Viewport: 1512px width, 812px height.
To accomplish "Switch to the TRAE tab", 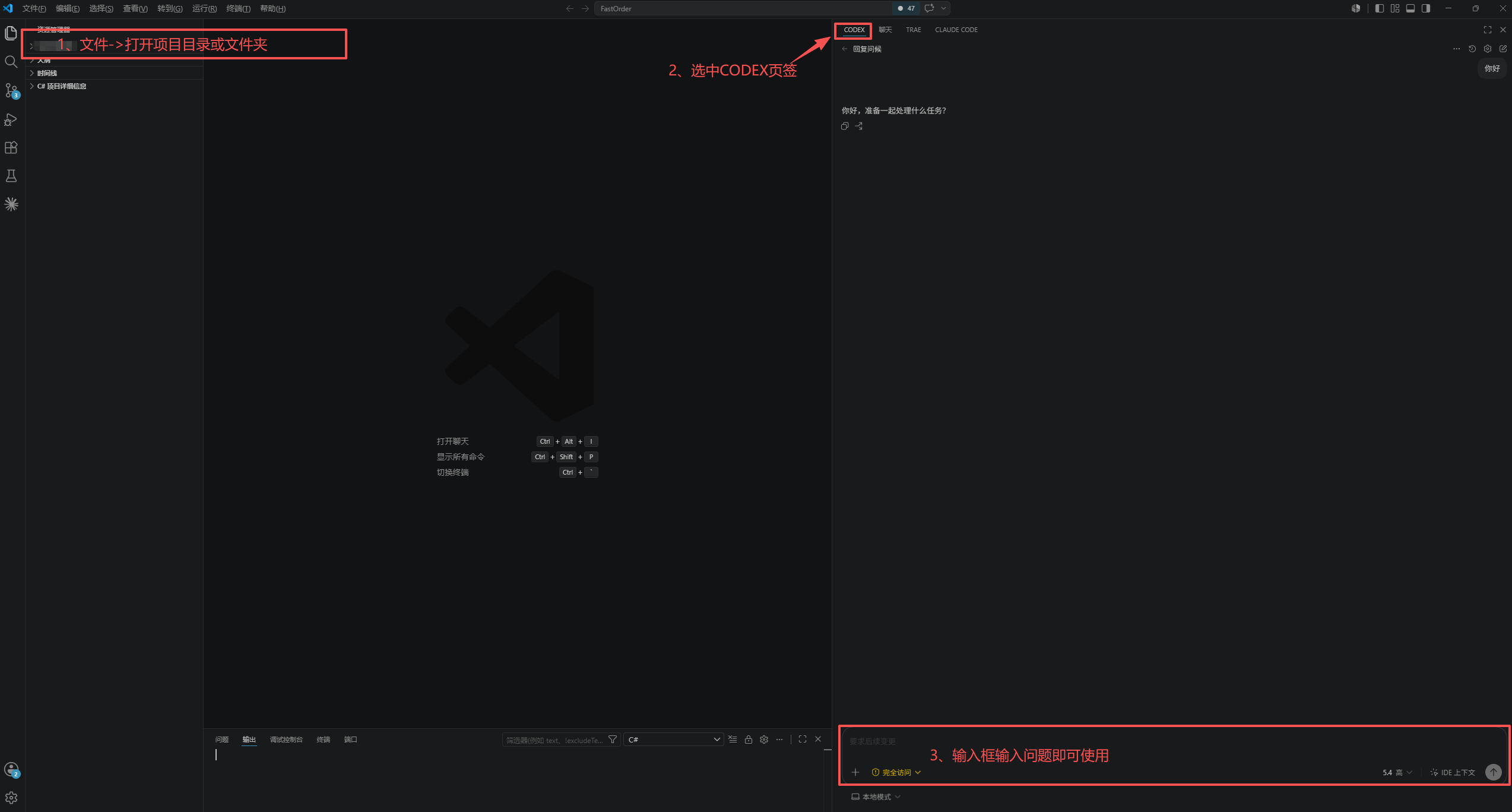I will click(913, 30).
